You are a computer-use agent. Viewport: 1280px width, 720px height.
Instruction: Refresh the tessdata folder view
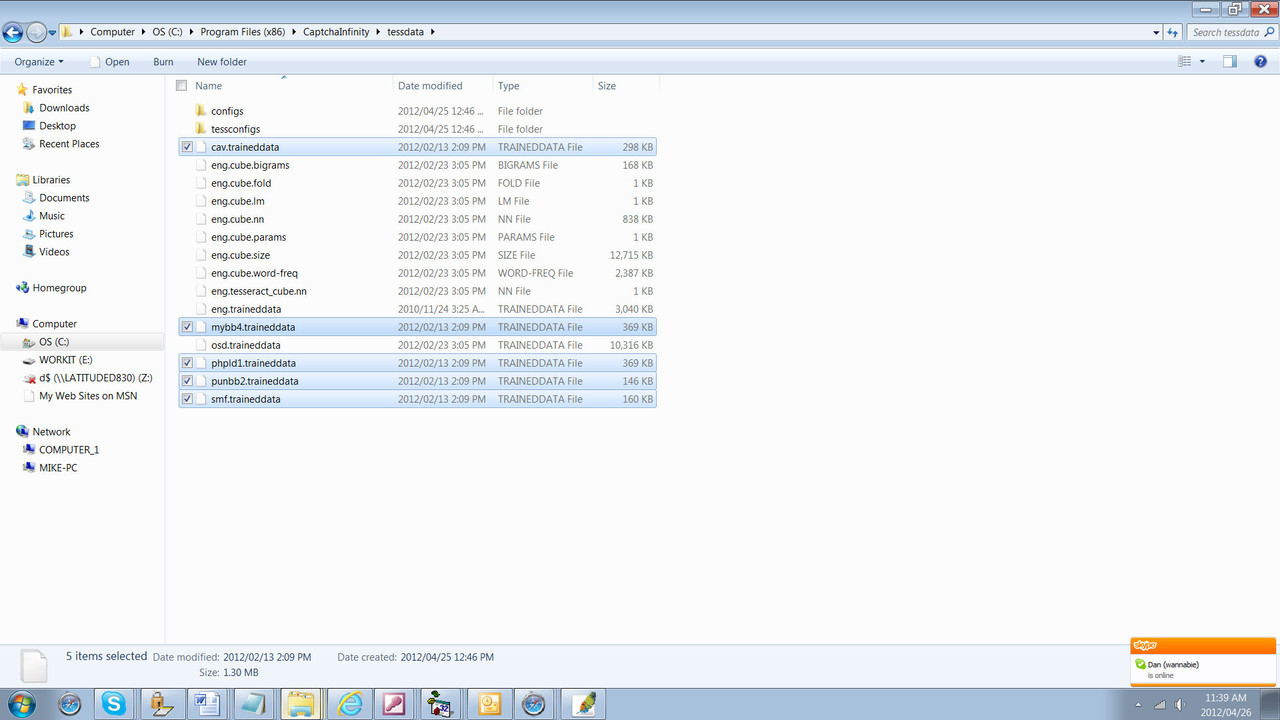click(x=1173, y=32)
